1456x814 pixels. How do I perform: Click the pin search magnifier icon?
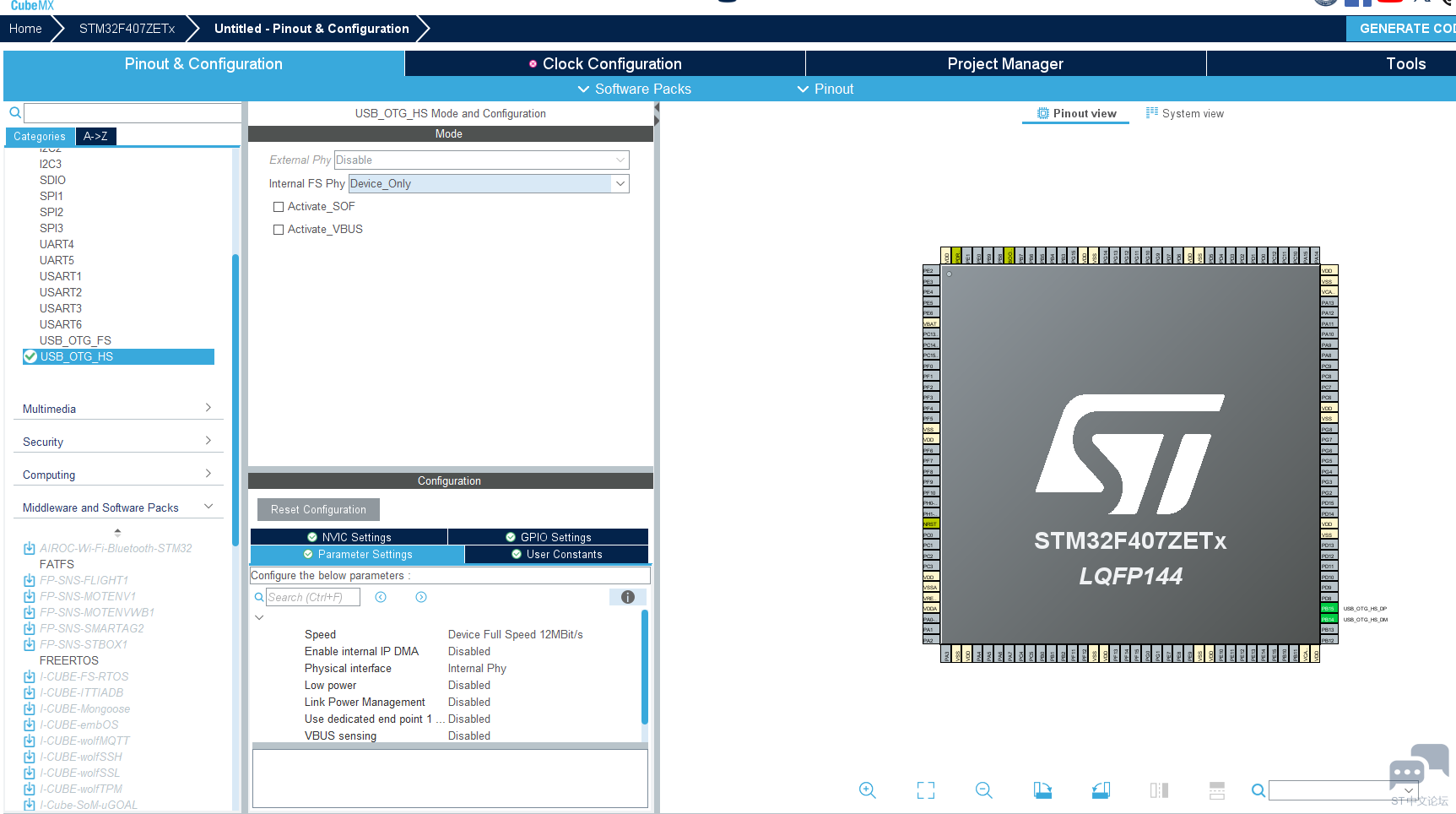tap(1258, 790)
